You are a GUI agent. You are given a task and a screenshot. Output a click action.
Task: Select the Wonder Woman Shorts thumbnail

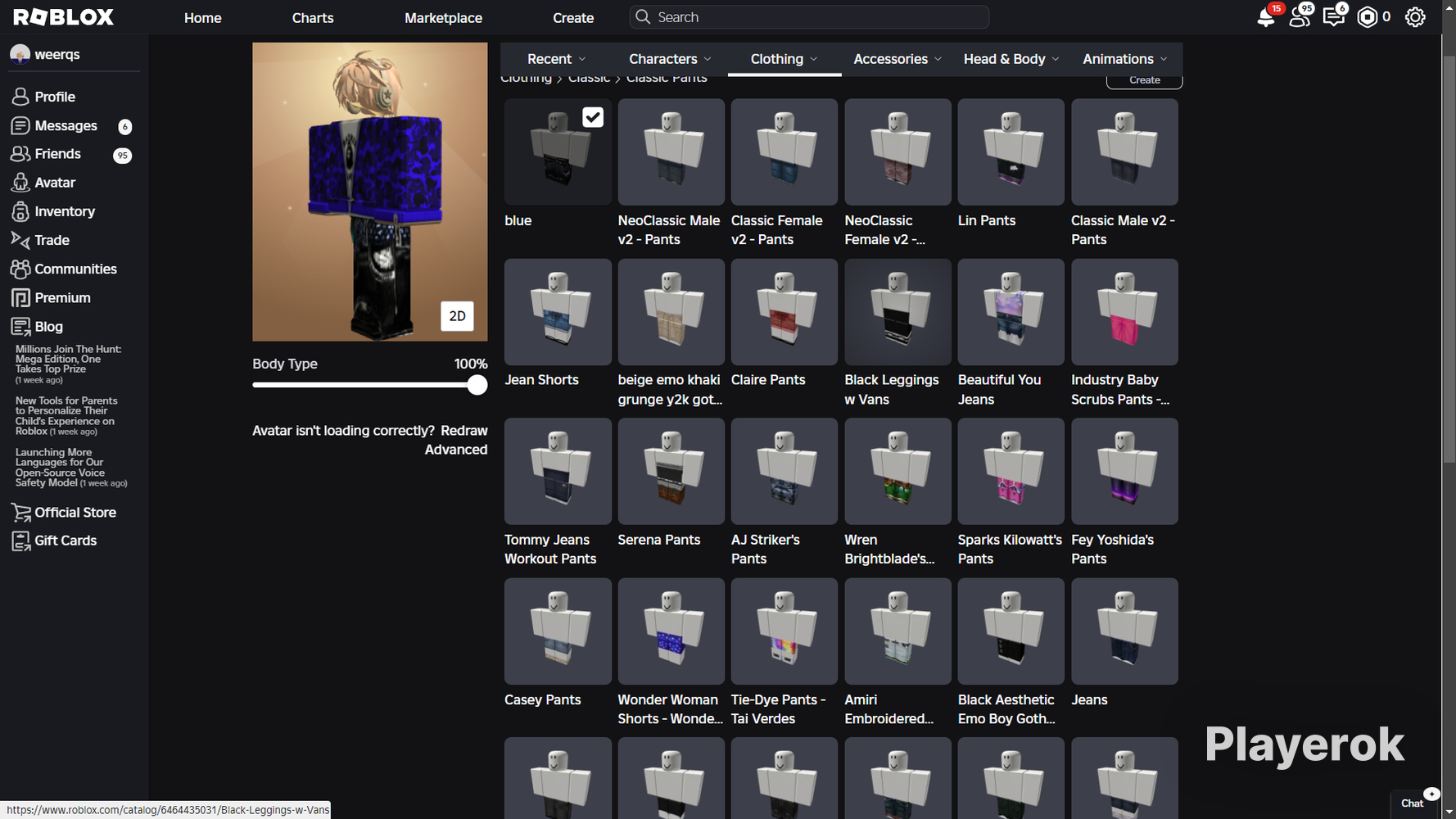point(671,631)
